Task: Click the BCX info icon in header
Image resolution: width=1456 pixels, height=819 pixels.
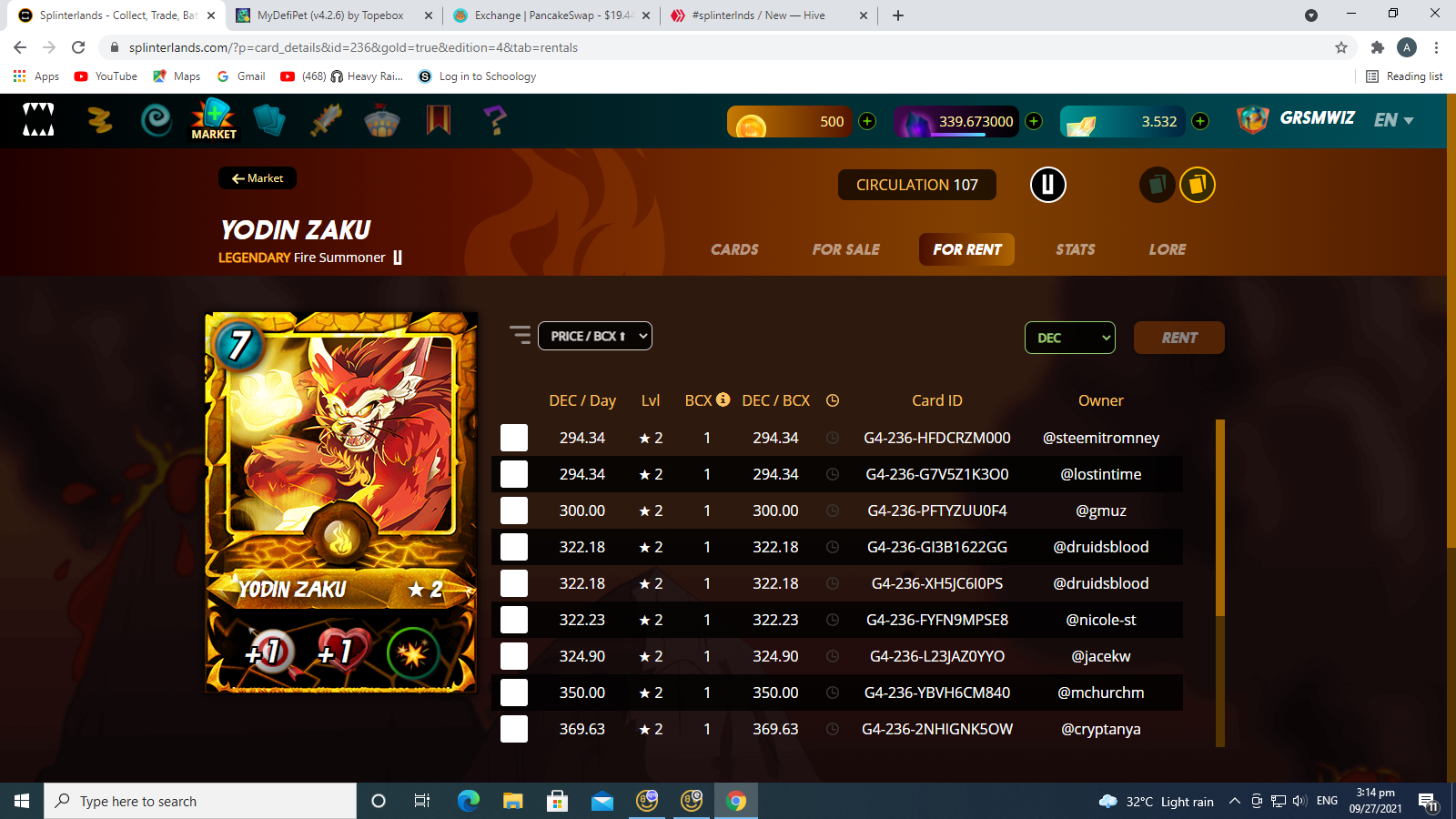Action: click(x=723, y=399)
